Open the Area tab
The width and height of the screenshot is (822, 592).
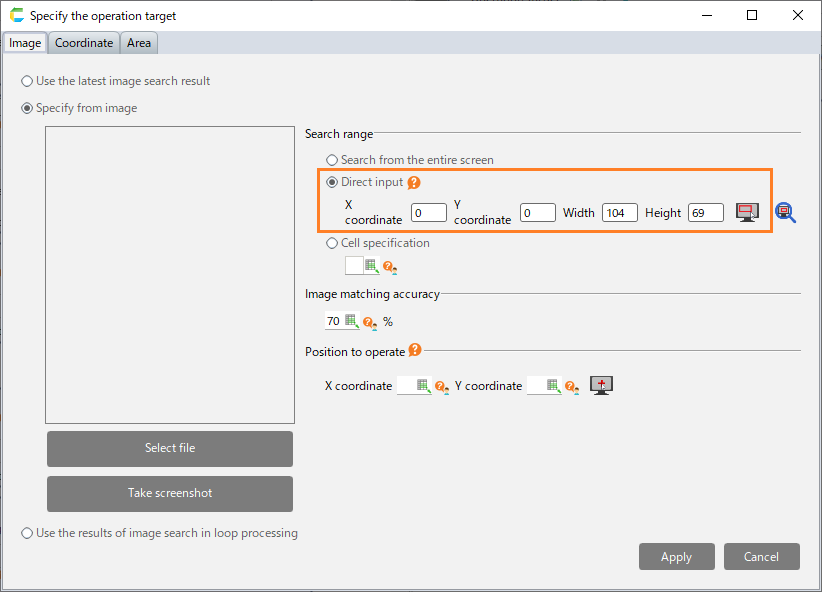pyautogui.click(x=139, y=43)
